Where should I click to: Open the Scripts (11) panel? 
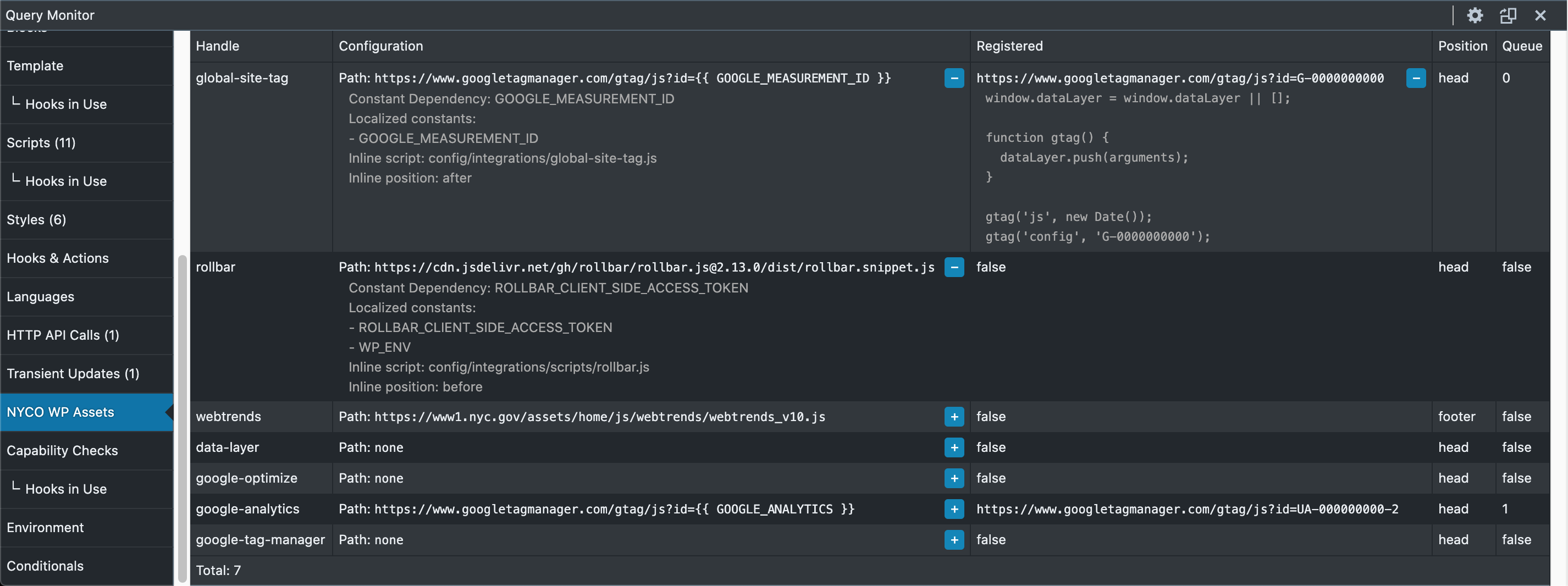point(86,142)
